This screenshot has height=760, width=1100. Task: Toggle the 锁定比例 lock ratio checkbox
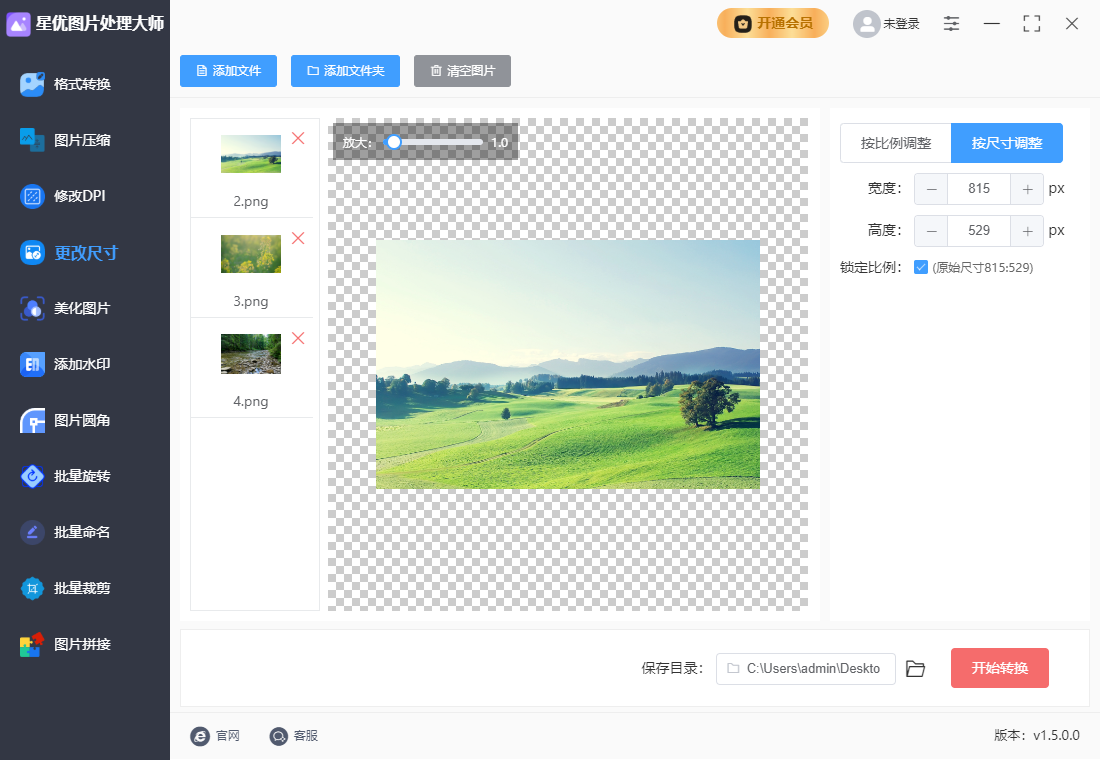pos(921,267)
